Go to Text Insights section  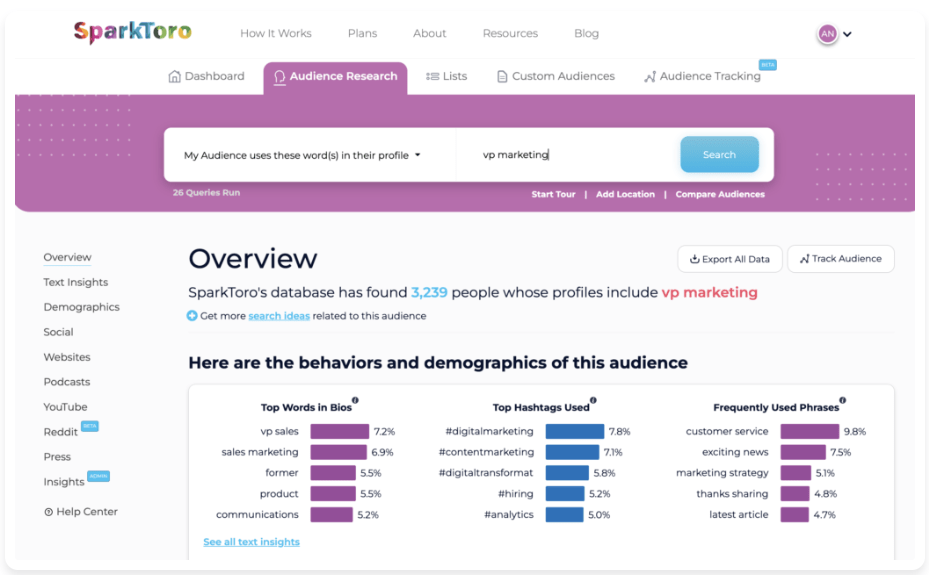(76, 282)
